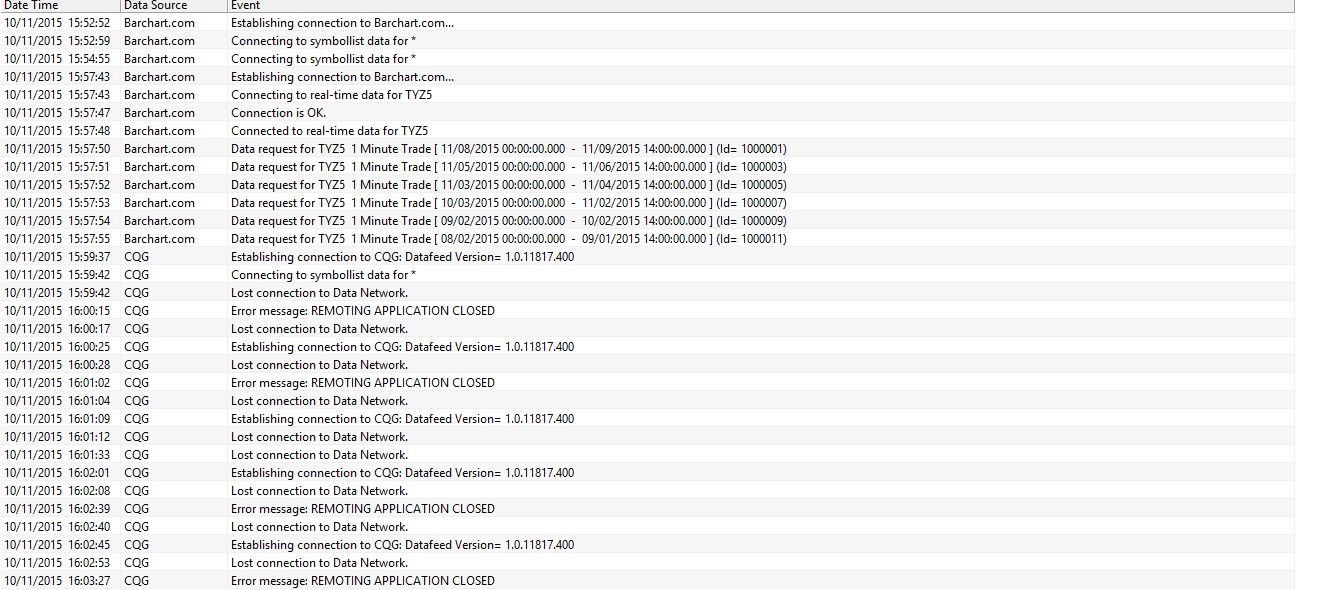Select the data request row with Id= 1000007
The width and height of the screenshot is (1329, 590).
[508, 203]
